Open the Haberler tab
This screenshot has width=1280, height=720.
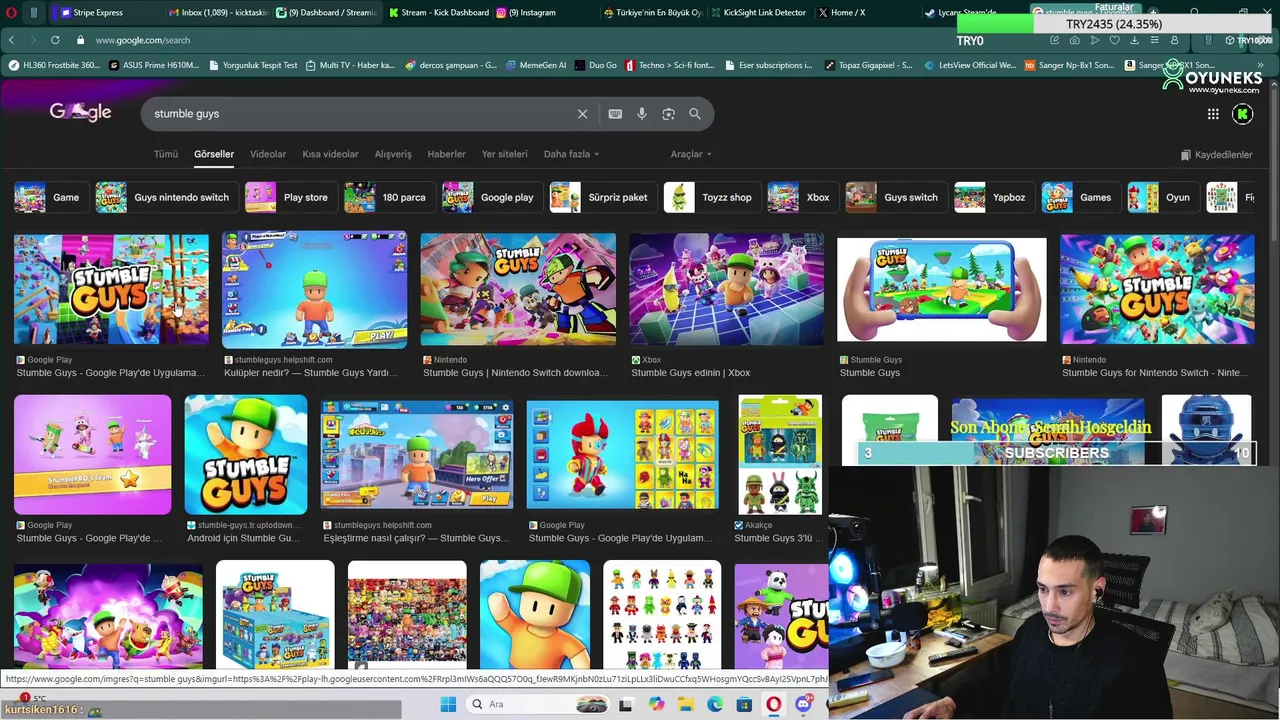[x=446, y=154]
